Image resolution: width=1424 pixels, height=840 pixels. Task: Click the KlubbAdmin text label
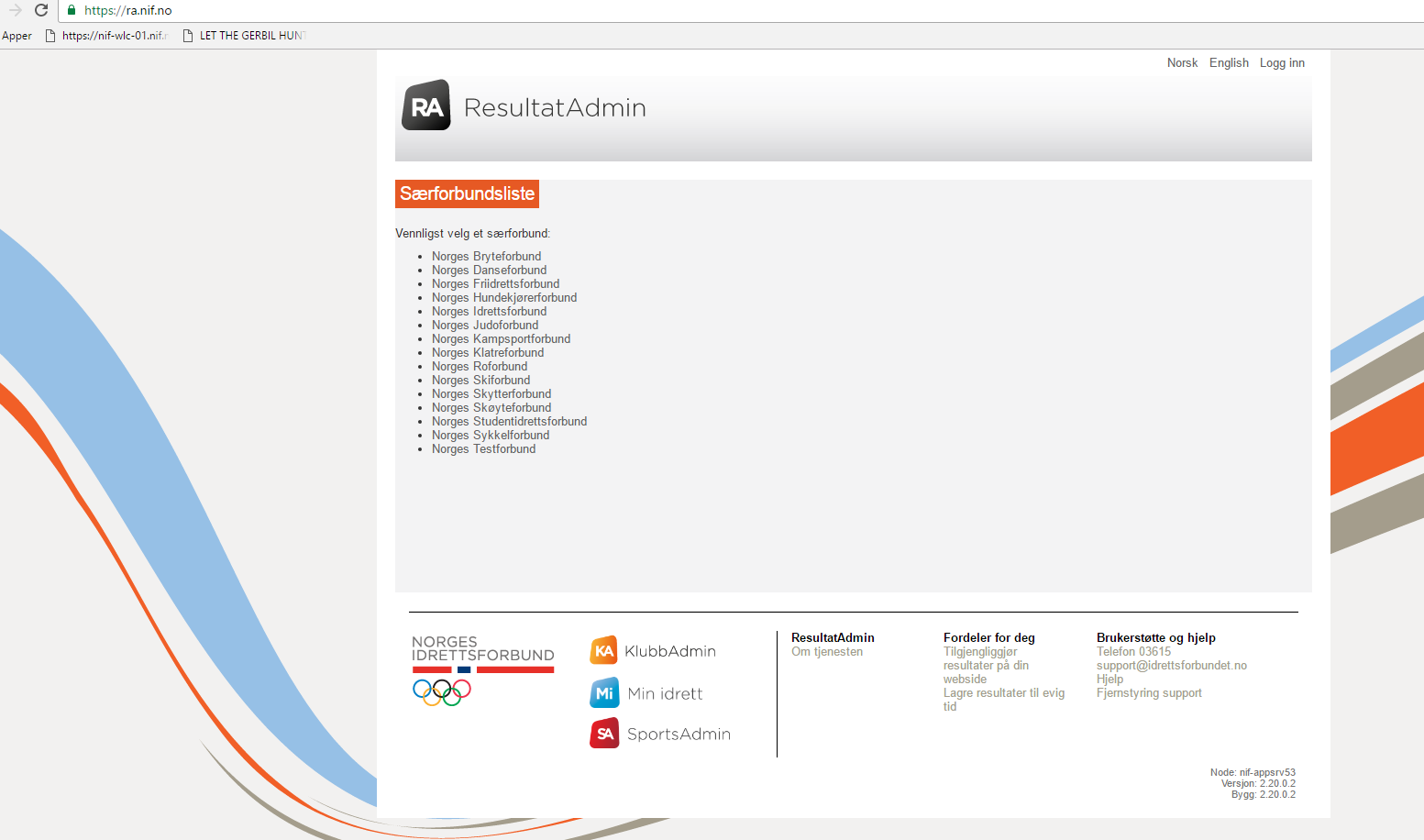pyautogui.click(x=670, y=651)
